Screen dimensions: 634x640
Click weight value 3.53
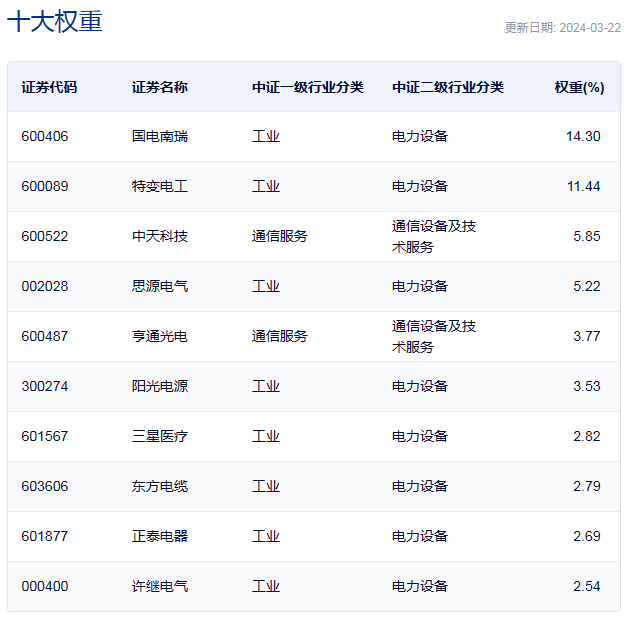[x=587, y=387]
